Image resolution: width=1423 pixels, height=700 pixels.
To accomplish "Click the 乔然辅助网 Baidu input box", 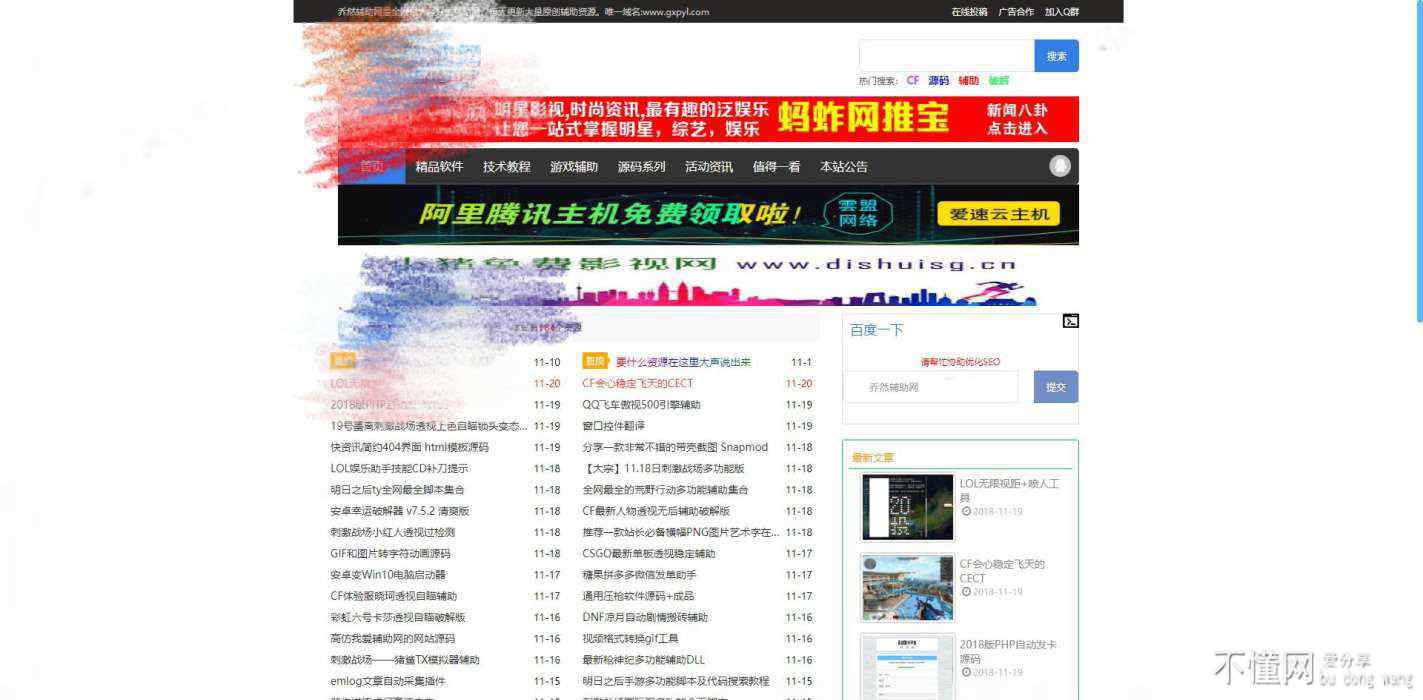I will (x=930, y=387).
